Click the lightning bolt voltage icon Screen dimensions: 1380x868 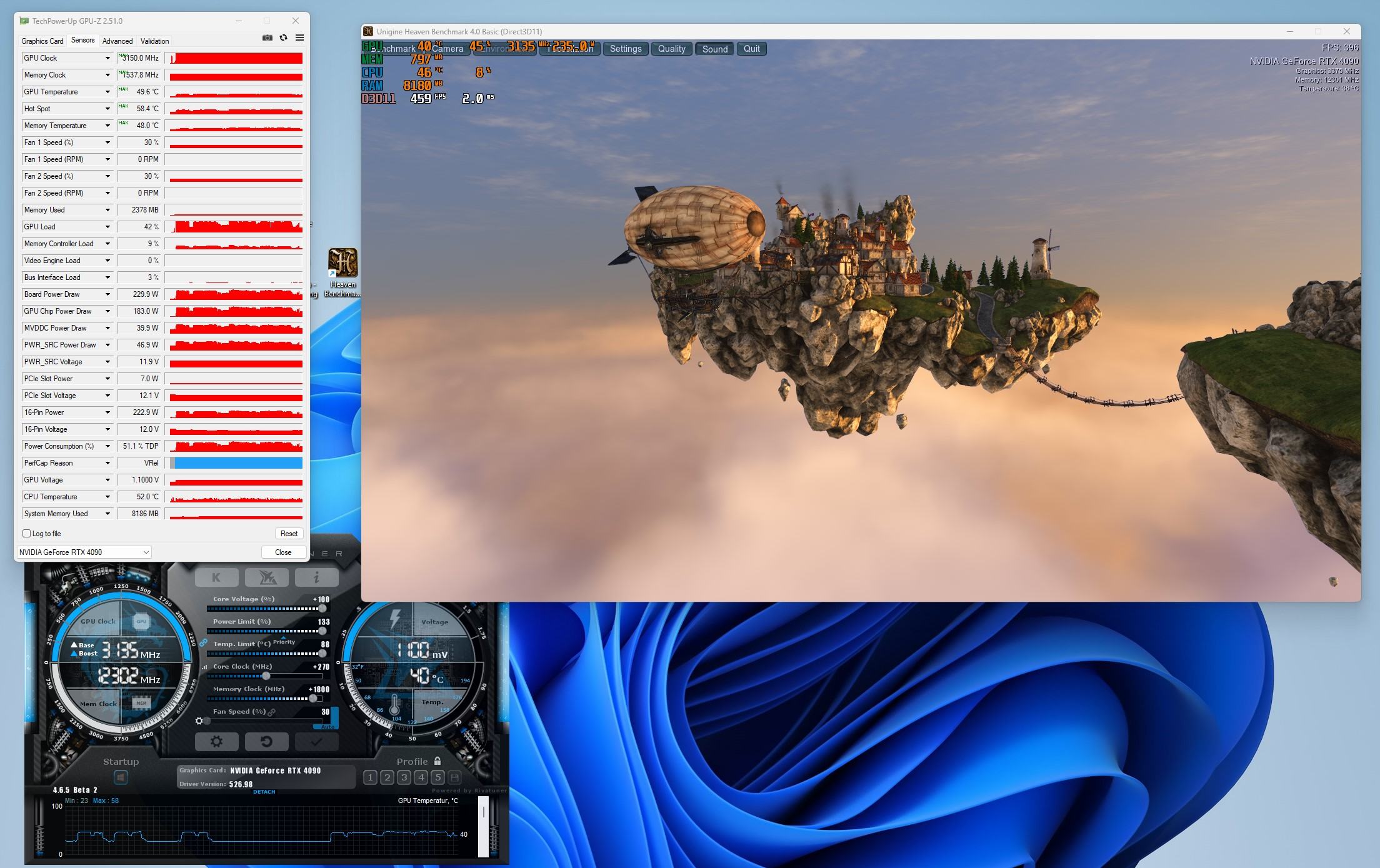coord(395,619)
